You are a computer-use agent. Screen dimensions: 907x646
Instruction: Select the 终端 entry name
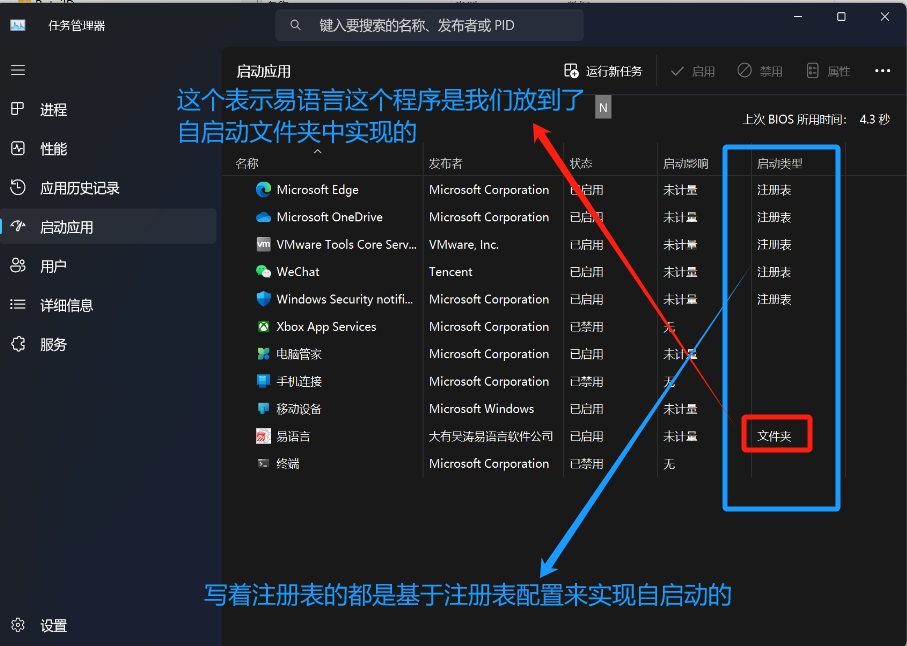287,463
